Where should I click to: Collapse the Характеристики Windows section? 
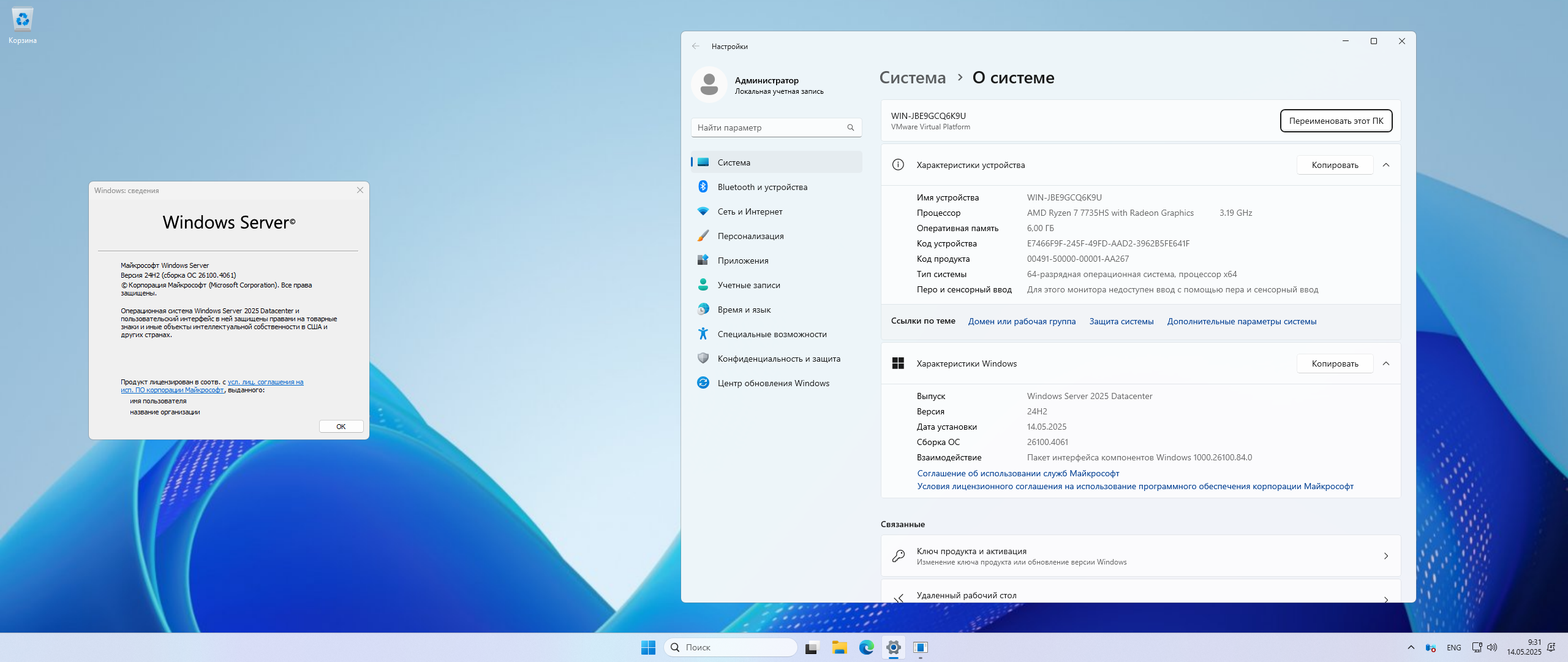(1386, 363)
